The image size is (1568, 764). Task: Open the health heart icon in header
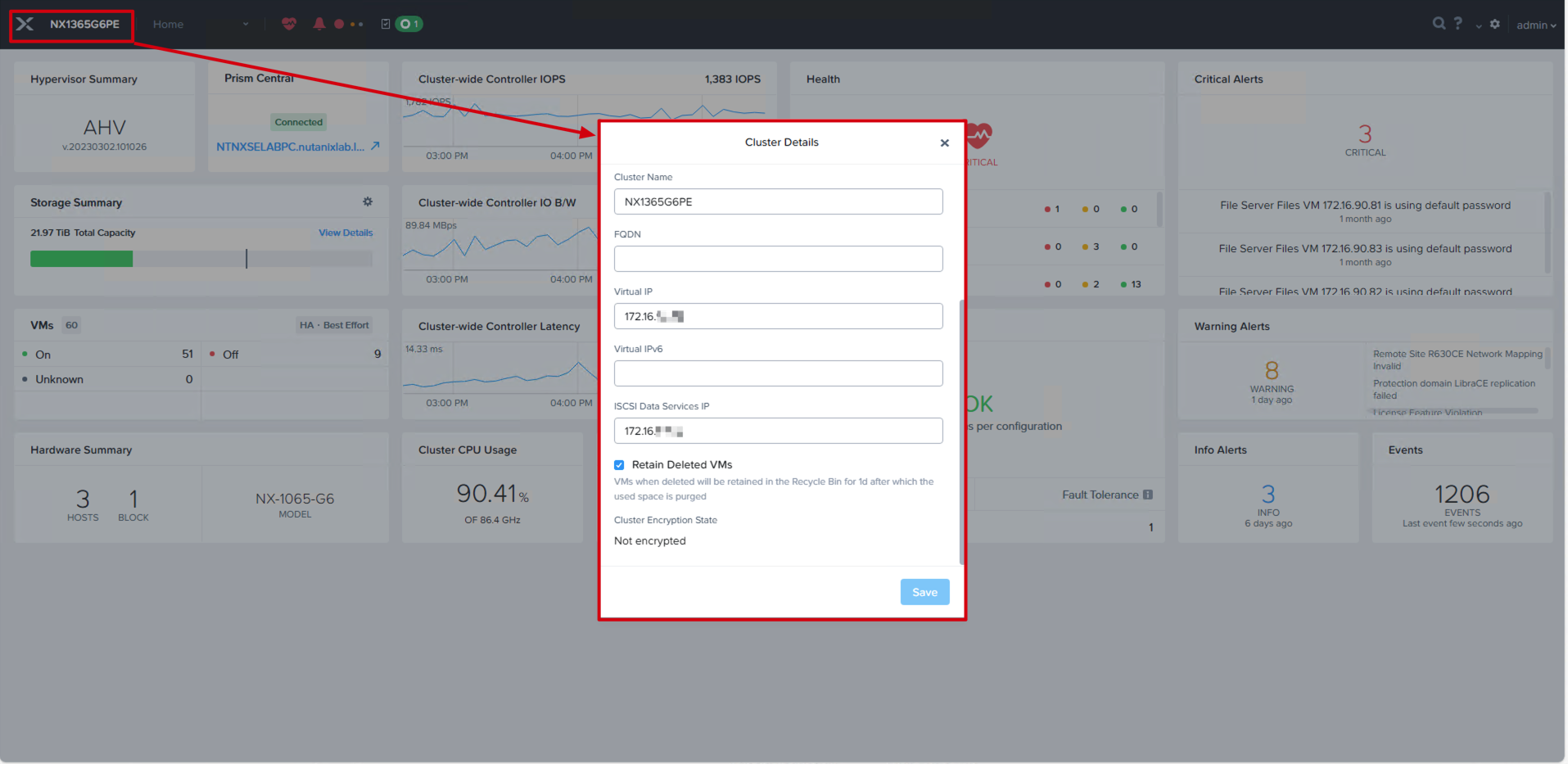tap(289, 24)
